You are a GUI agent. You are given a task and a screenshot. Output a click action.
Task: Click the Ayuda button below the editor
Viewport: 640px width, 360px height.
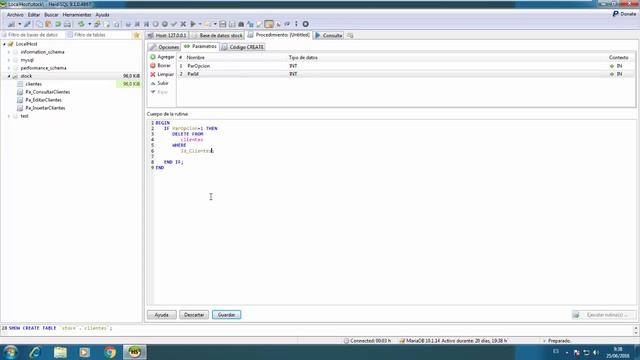click(162, 315)
